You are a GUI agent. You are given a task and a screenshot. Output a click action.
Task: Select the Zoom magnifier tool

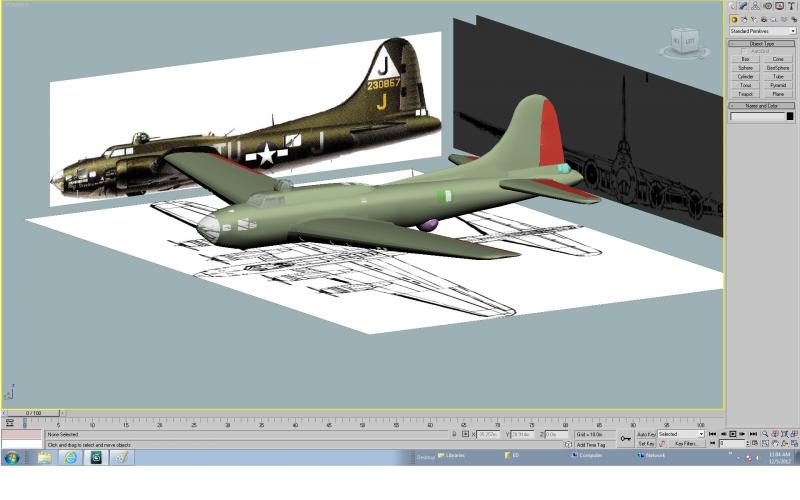click(765, 434)
